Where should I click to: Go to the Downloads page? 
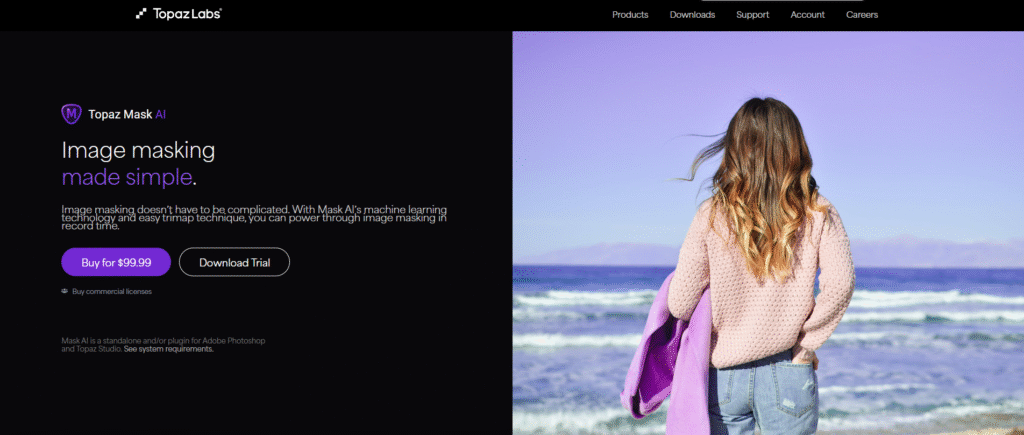pos(692,15)
